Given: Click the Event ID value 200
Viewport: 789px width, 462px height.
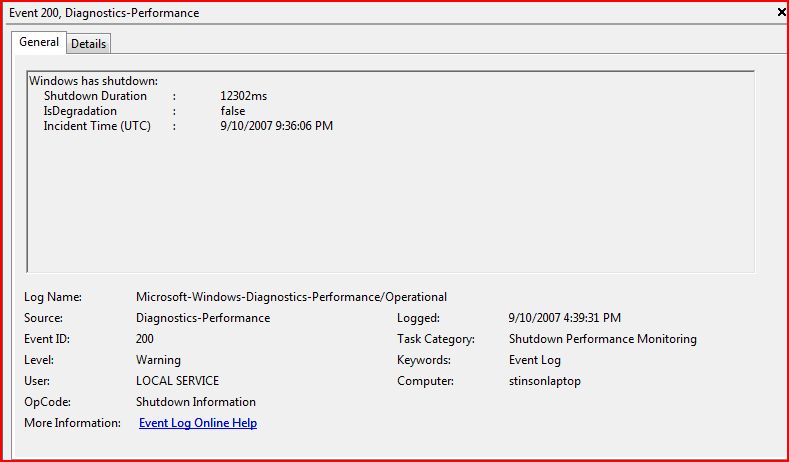Looking at the screenshot, I should [x=145, y=339].
